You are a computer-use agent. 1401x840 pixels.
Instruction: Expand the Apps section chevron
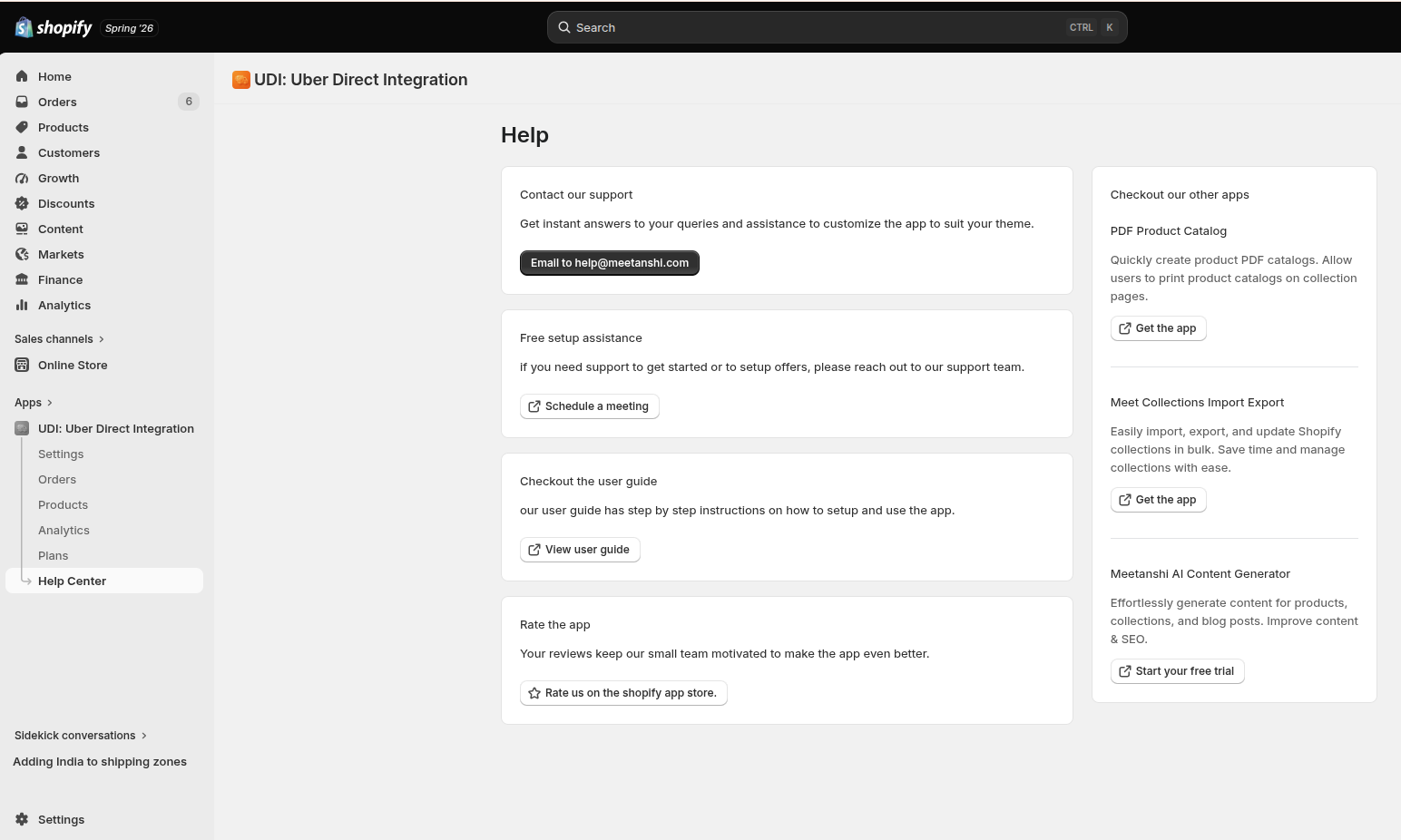click(x=50, y=402)
